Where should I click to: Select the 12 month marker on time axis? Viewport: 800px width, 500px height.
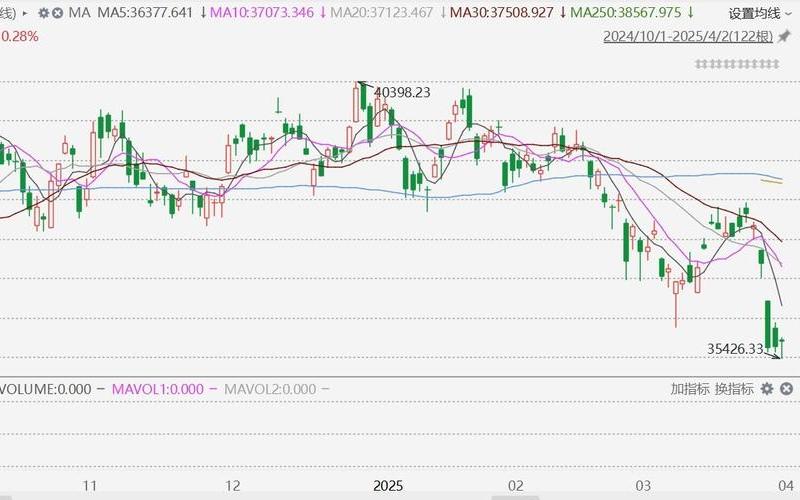click(233, 486)
